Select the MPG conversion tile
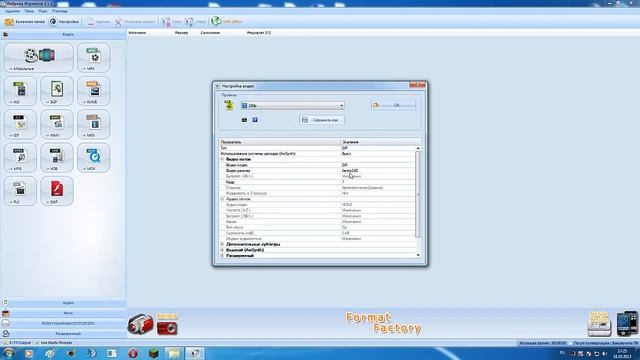 click(20, 158)
